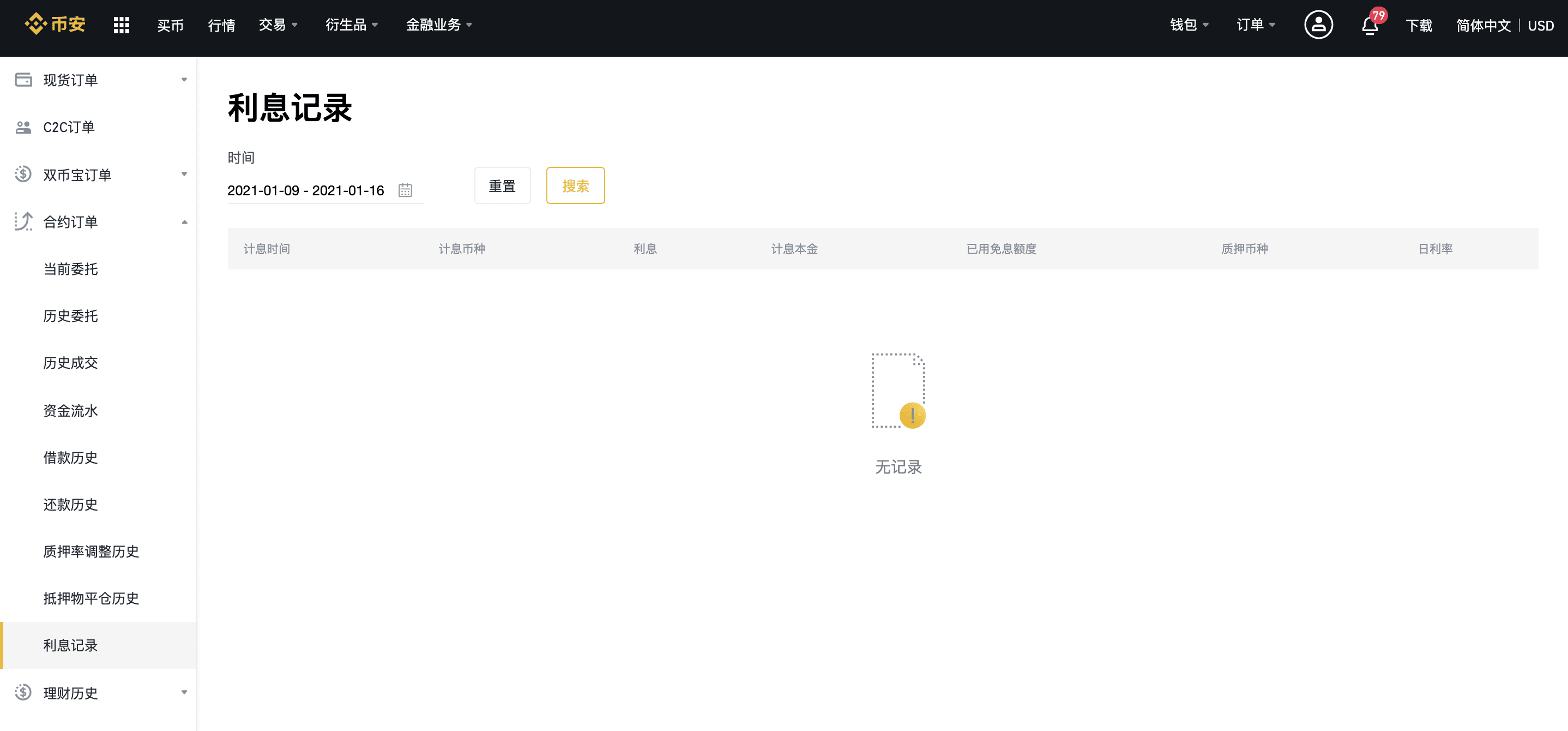This screenshot has height=731, width=1568.
Task: Click the 搜索 search button
Action: 575,185
